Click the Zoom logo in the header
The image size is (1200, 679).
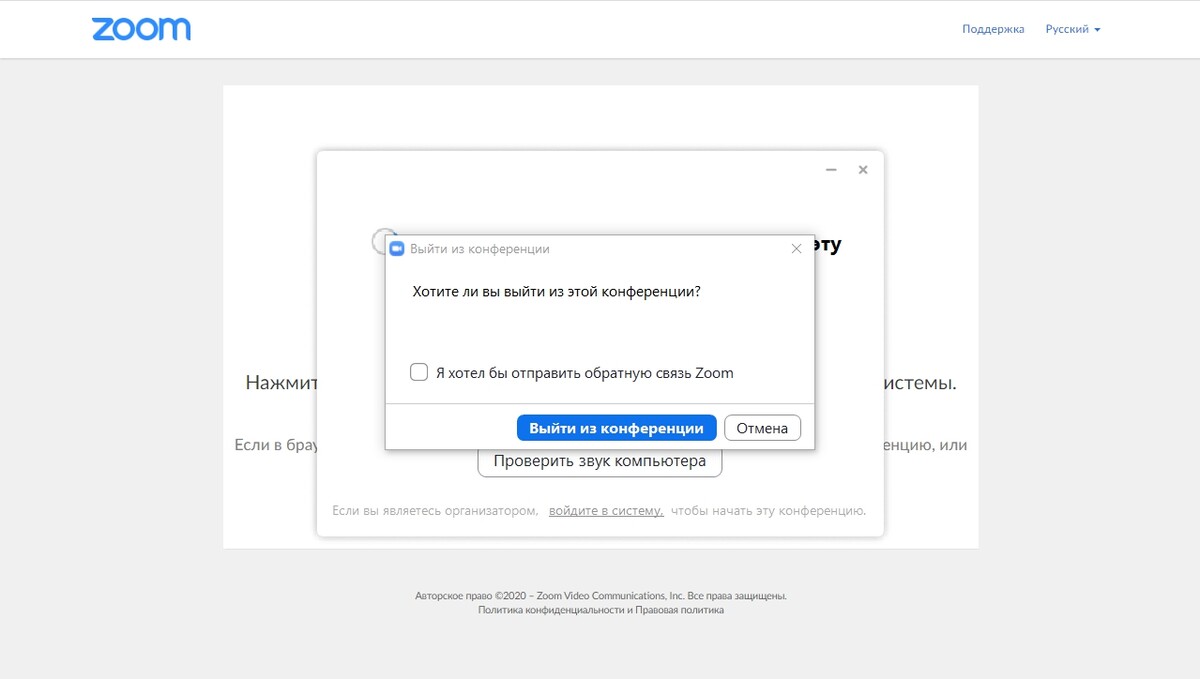141,29
